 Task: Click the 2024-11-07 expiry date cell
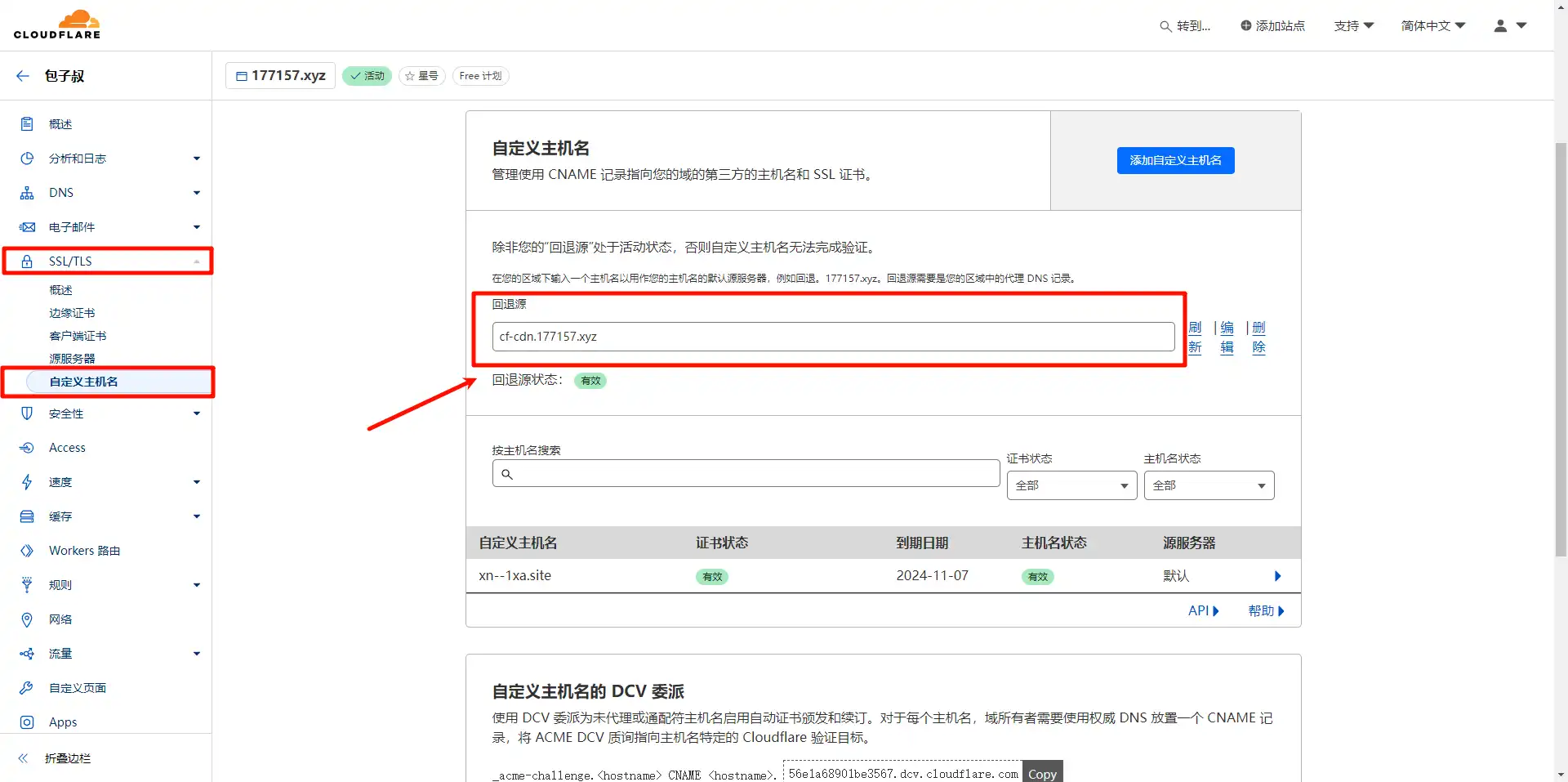point(932,576)
